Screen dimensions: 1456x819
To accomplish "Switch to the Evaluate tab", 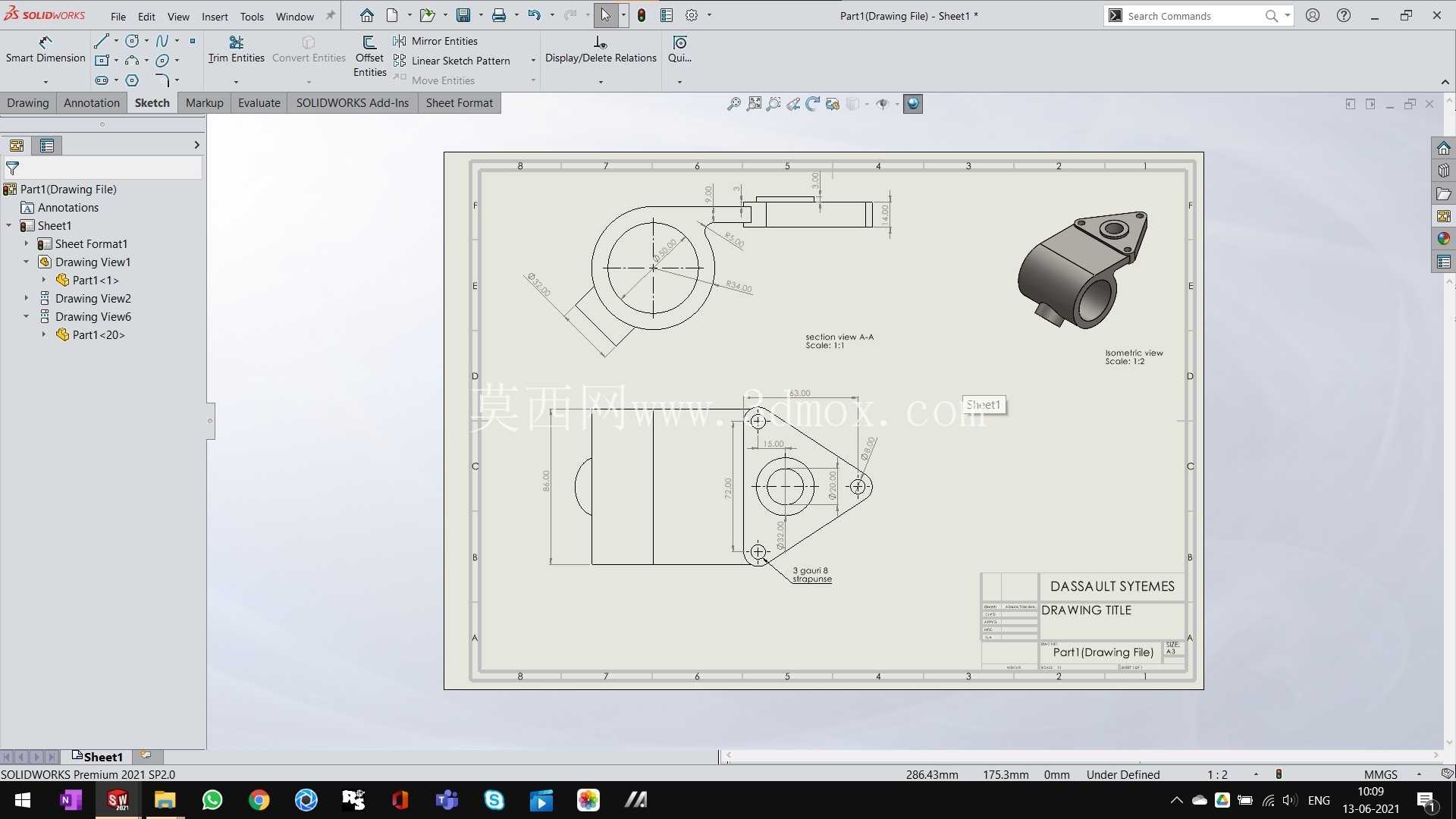I will click(259, 103).
